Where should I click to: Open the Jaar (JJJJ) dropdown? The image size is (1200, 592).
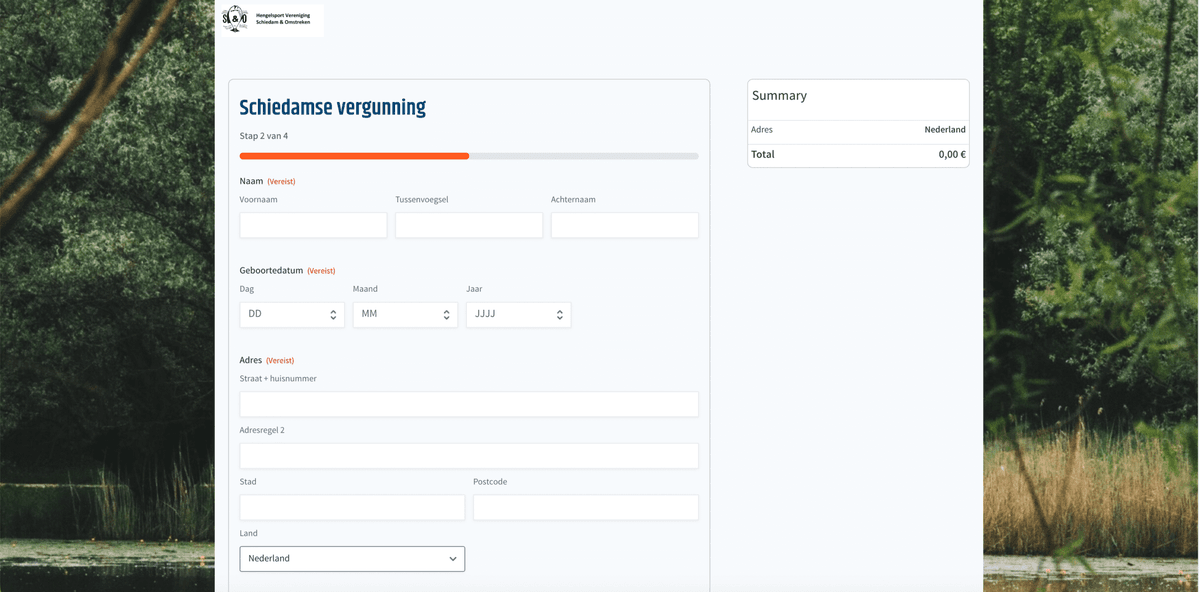pyautogui.click(x=518, y=314)
